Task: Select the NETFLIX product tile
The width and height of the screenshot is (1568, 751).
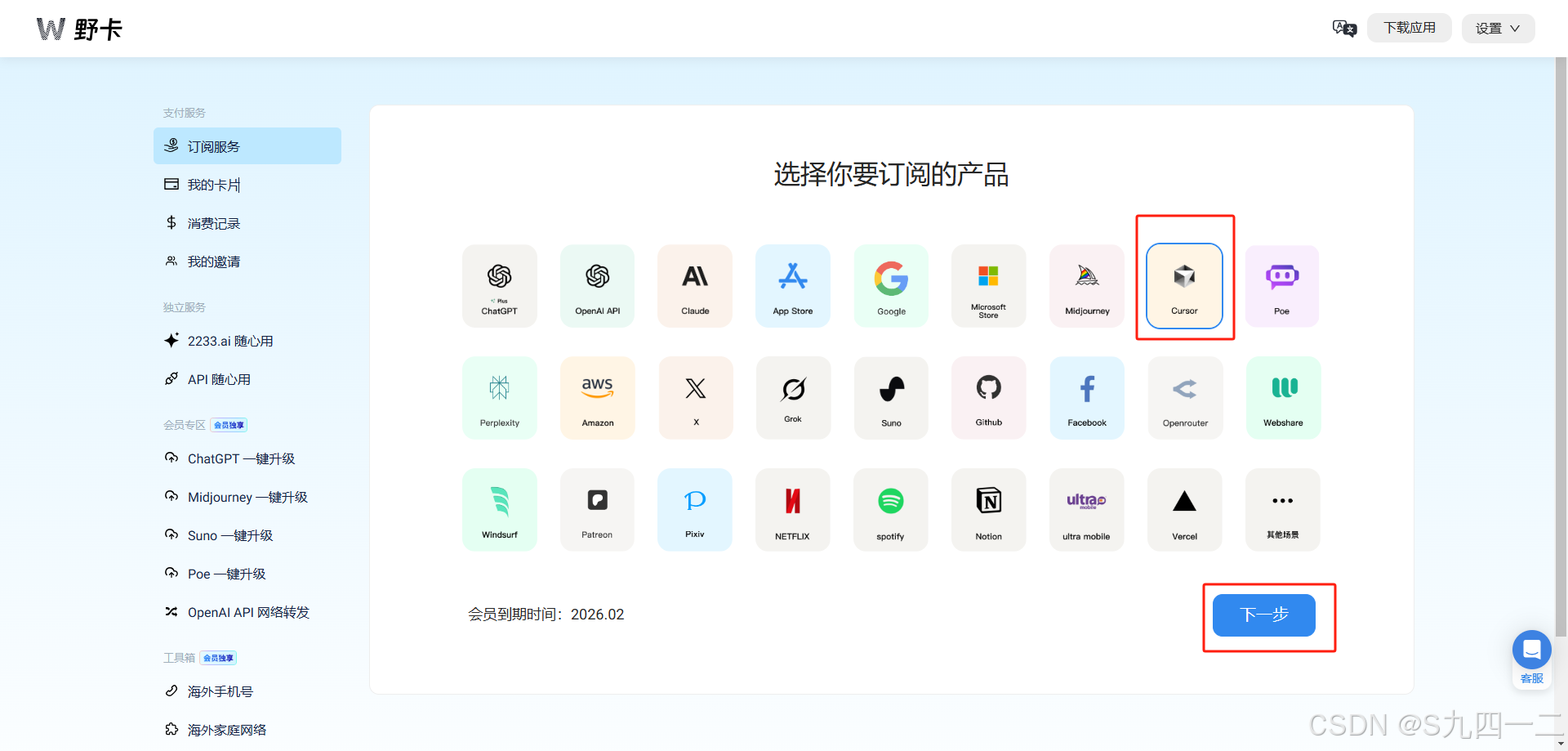Action: click(792, 510)
